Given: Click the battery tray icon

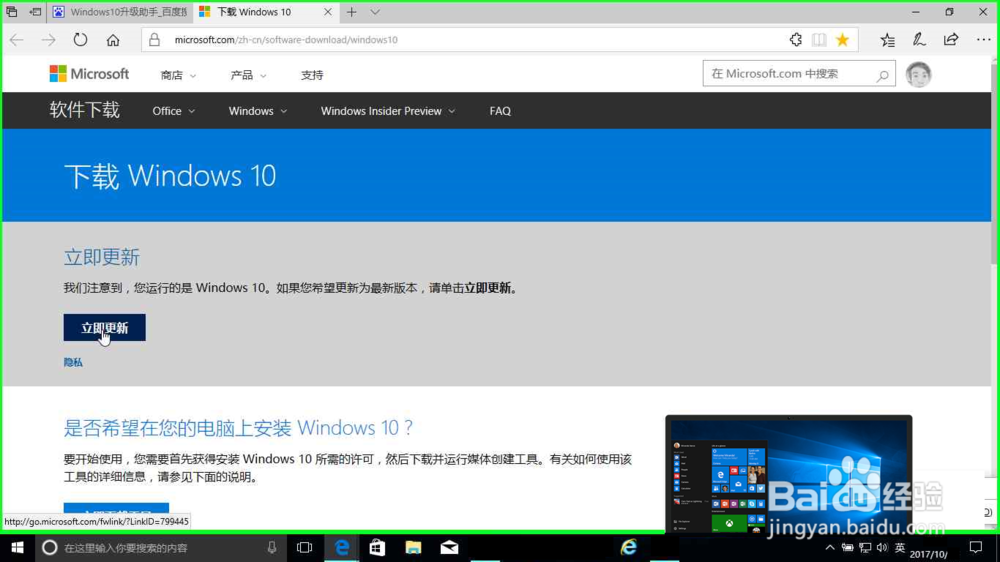Looking at the screenshot, I should coord(848,547).
